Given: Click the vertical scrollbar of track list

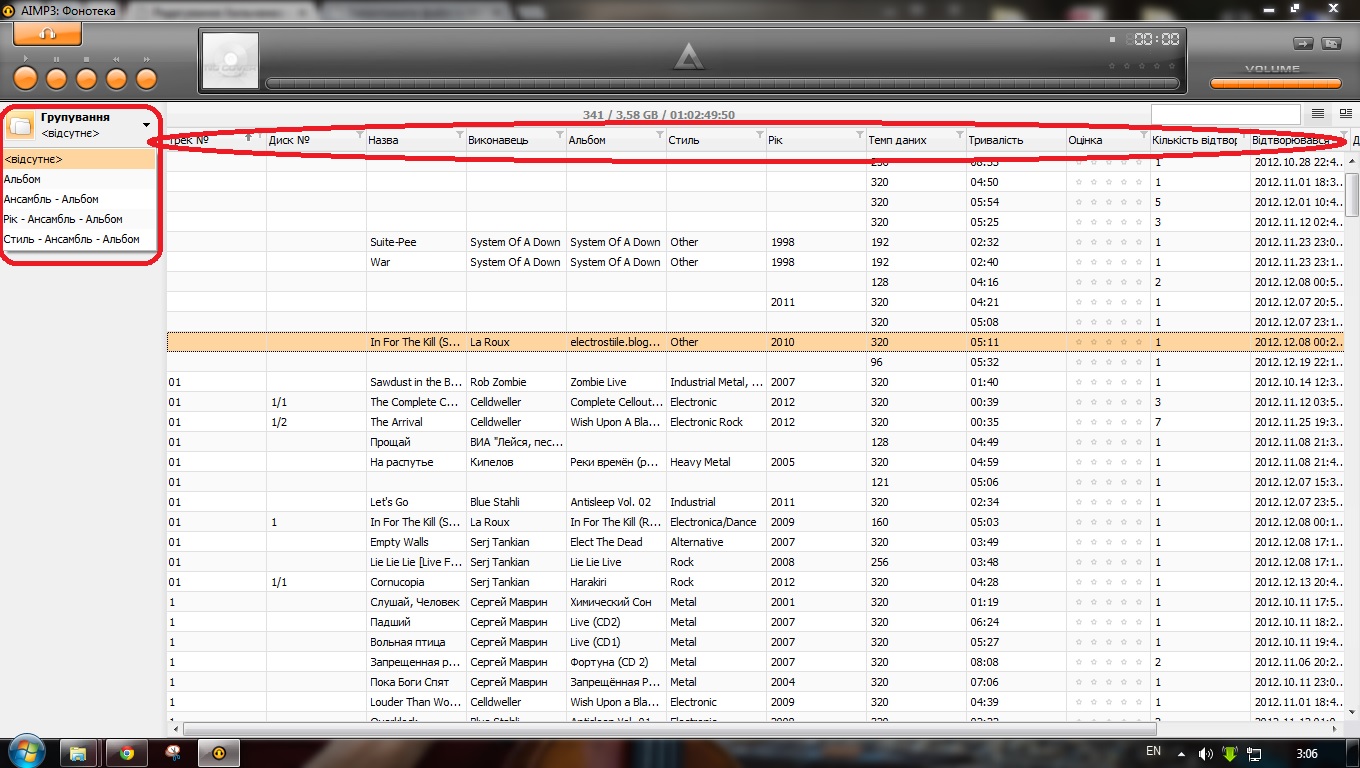Looking at the screenshot, I should [x=1353, y=194].
